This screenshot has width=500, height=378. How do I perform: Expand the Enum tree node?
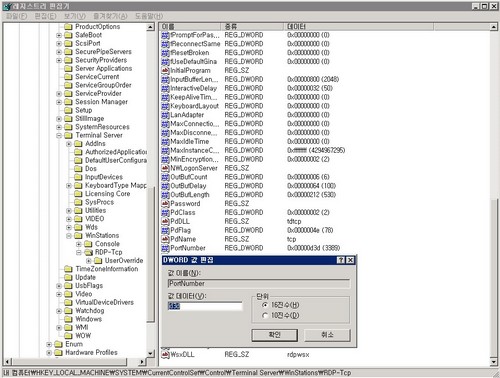(x=49, y=345)
